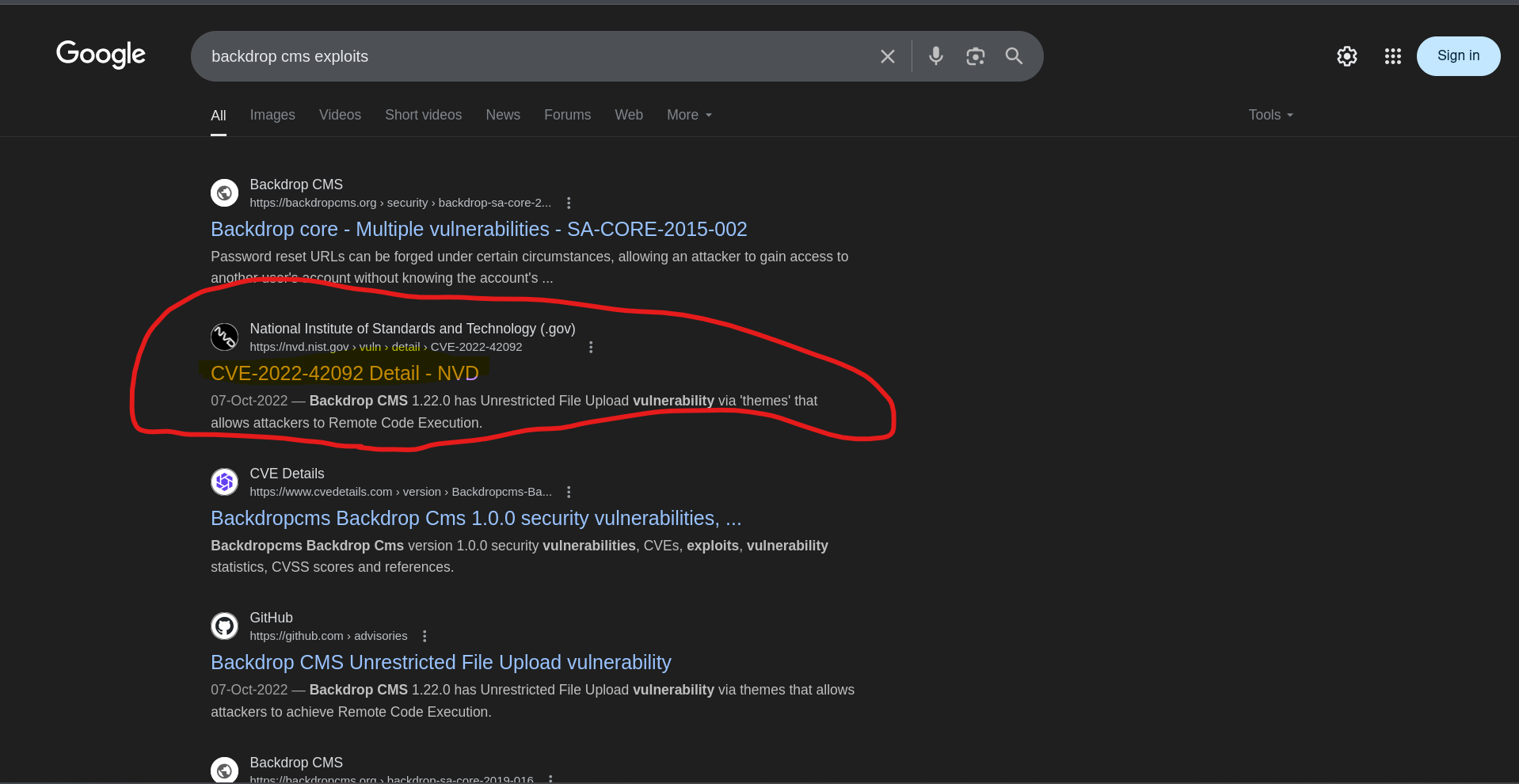The width and height of the screenshot is (1519, 784).
Task: Open 'Backdropcms Backdrop Cms 1.0.0 security vulnerabilities' link
Action: click(476, 518)
